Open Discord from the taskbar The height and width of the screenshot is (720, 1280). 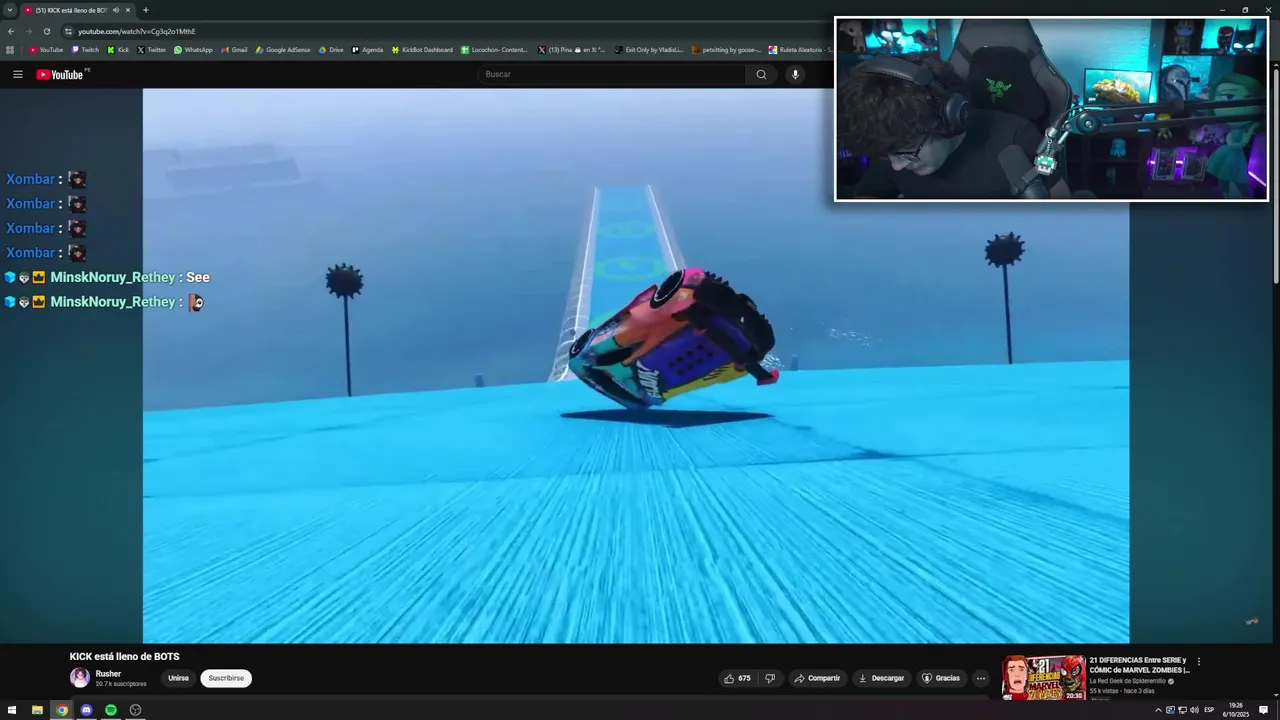coord(86,710)
